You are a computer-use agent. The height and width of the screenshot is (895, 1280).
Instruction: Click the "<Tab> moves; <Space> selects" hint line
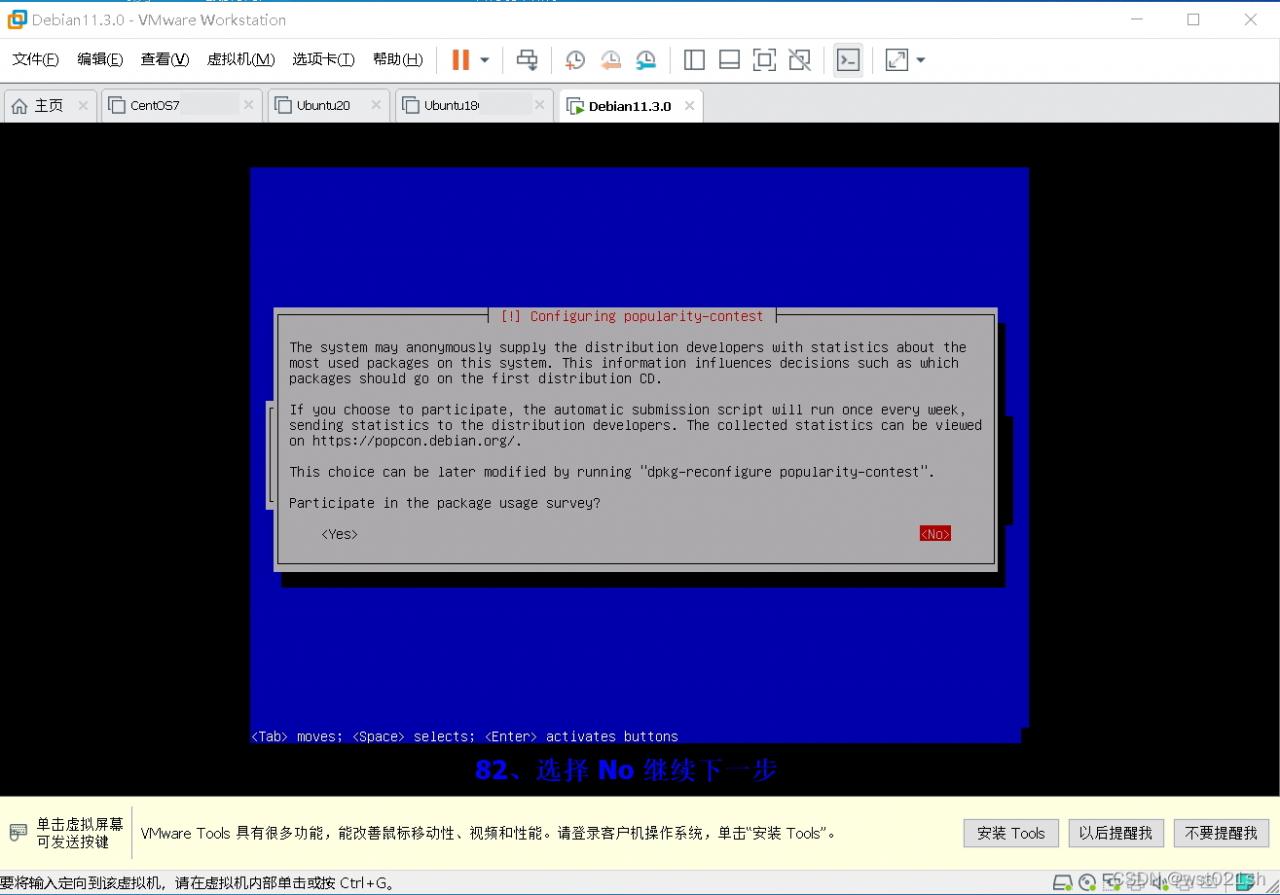[464, 737]
